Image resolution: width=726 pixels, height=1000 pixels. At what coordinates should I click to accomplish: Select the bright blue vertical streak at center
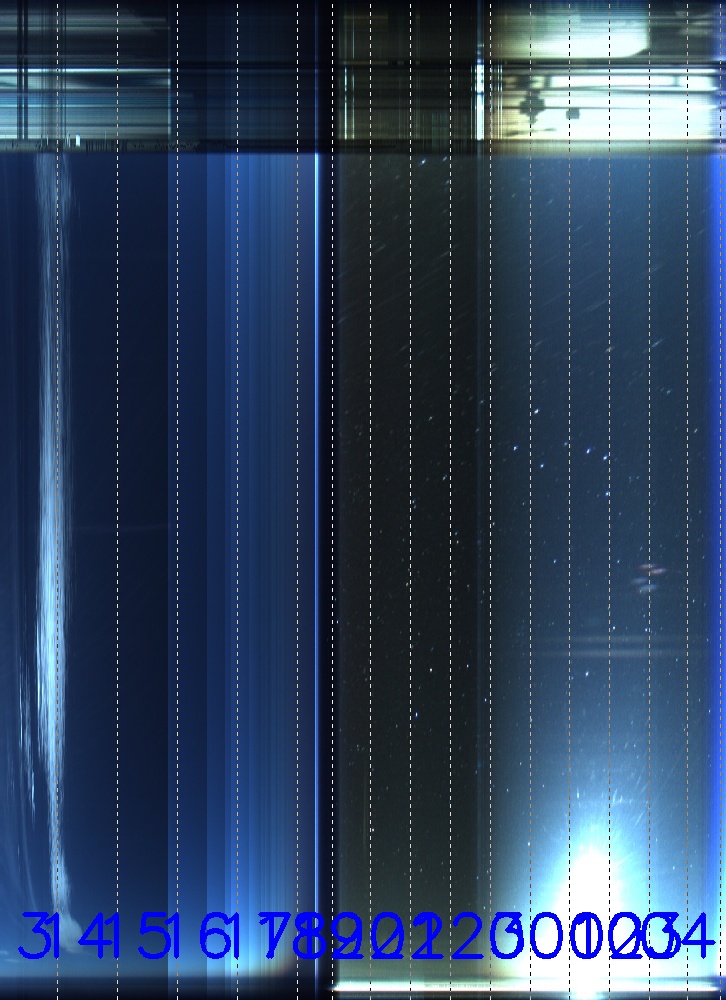pyautogui.click(x=318, y=500)
